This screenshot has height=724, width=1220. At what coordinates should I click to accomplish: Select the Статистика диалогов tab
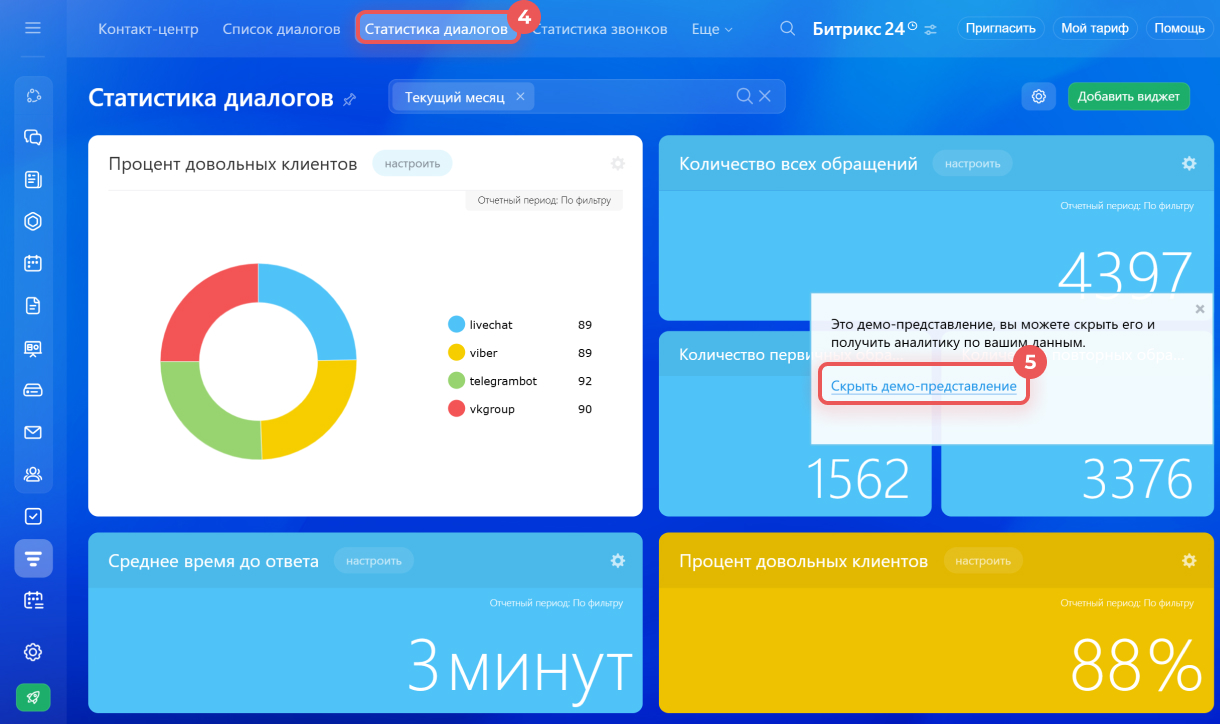click(x=436, y=29)
